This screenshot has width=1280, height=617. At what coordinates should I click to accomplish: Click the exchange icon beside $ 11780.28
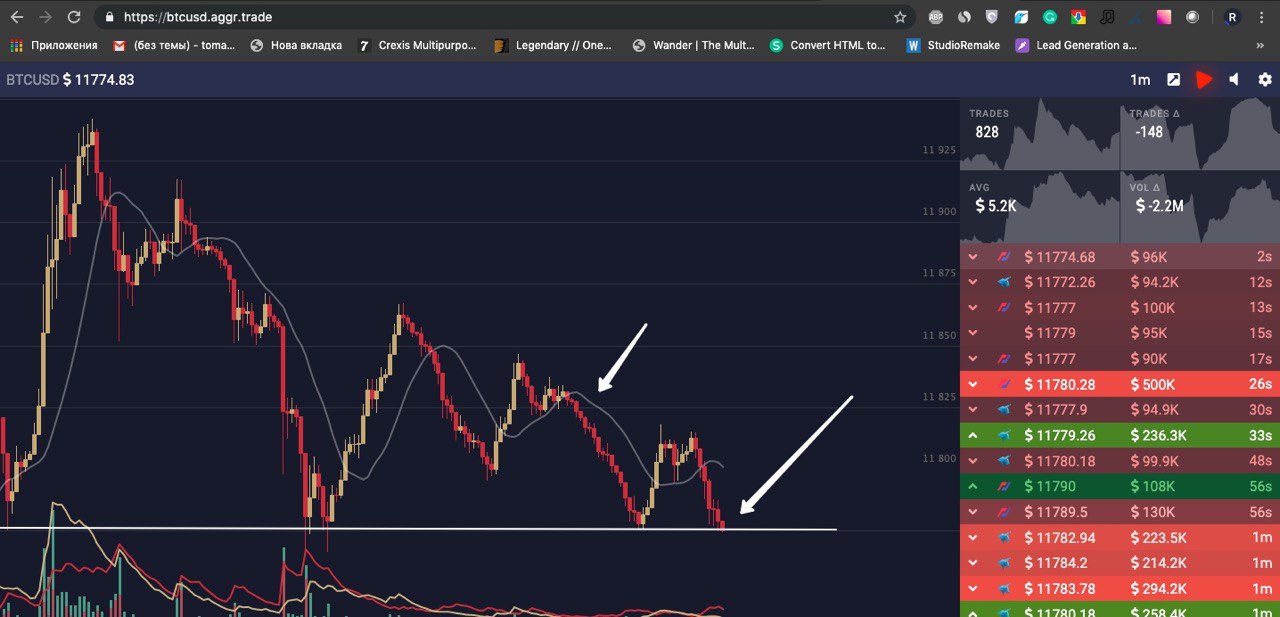[1005, 384]
